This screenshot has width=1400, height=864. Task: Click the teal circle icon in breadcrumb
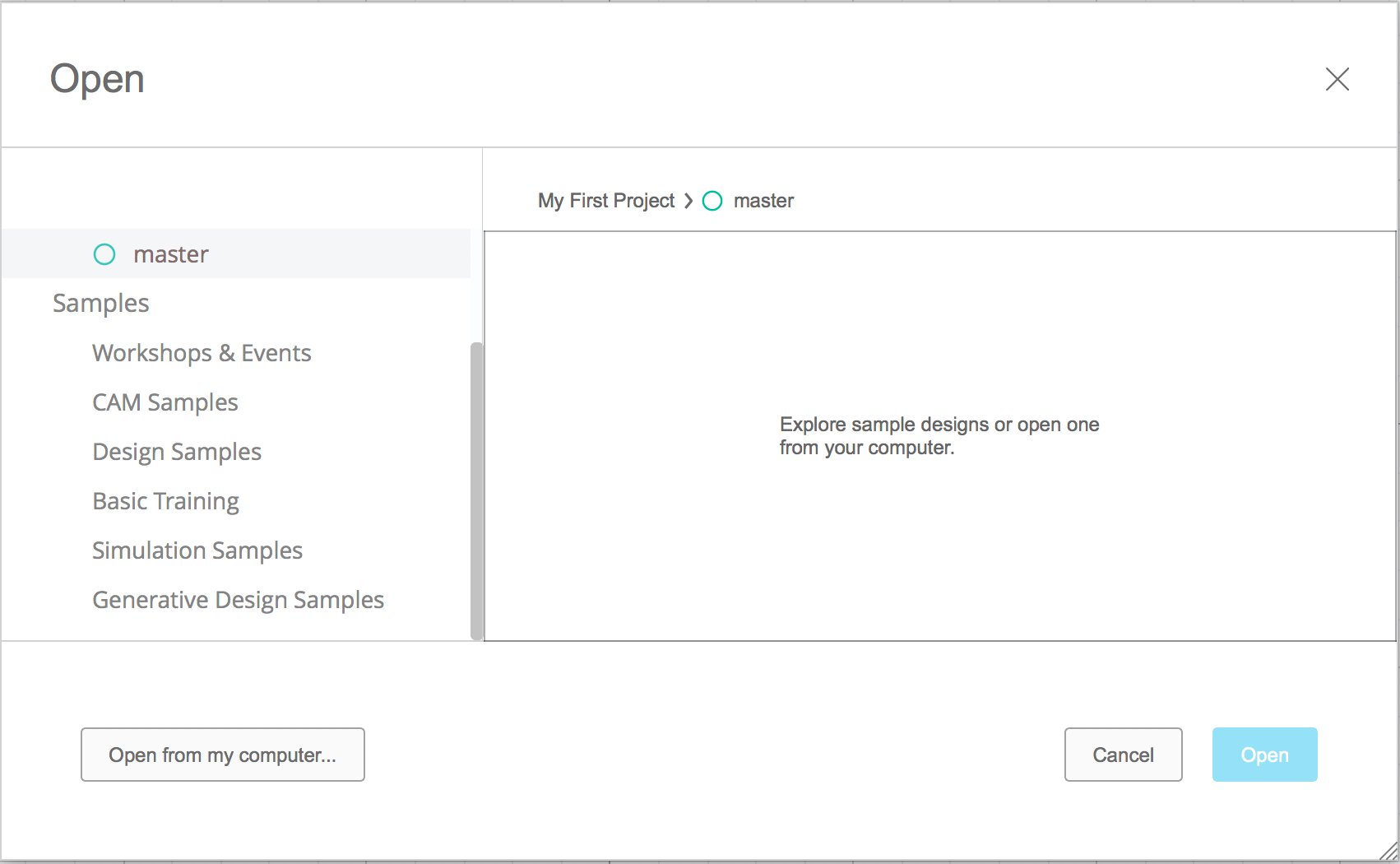712,201
